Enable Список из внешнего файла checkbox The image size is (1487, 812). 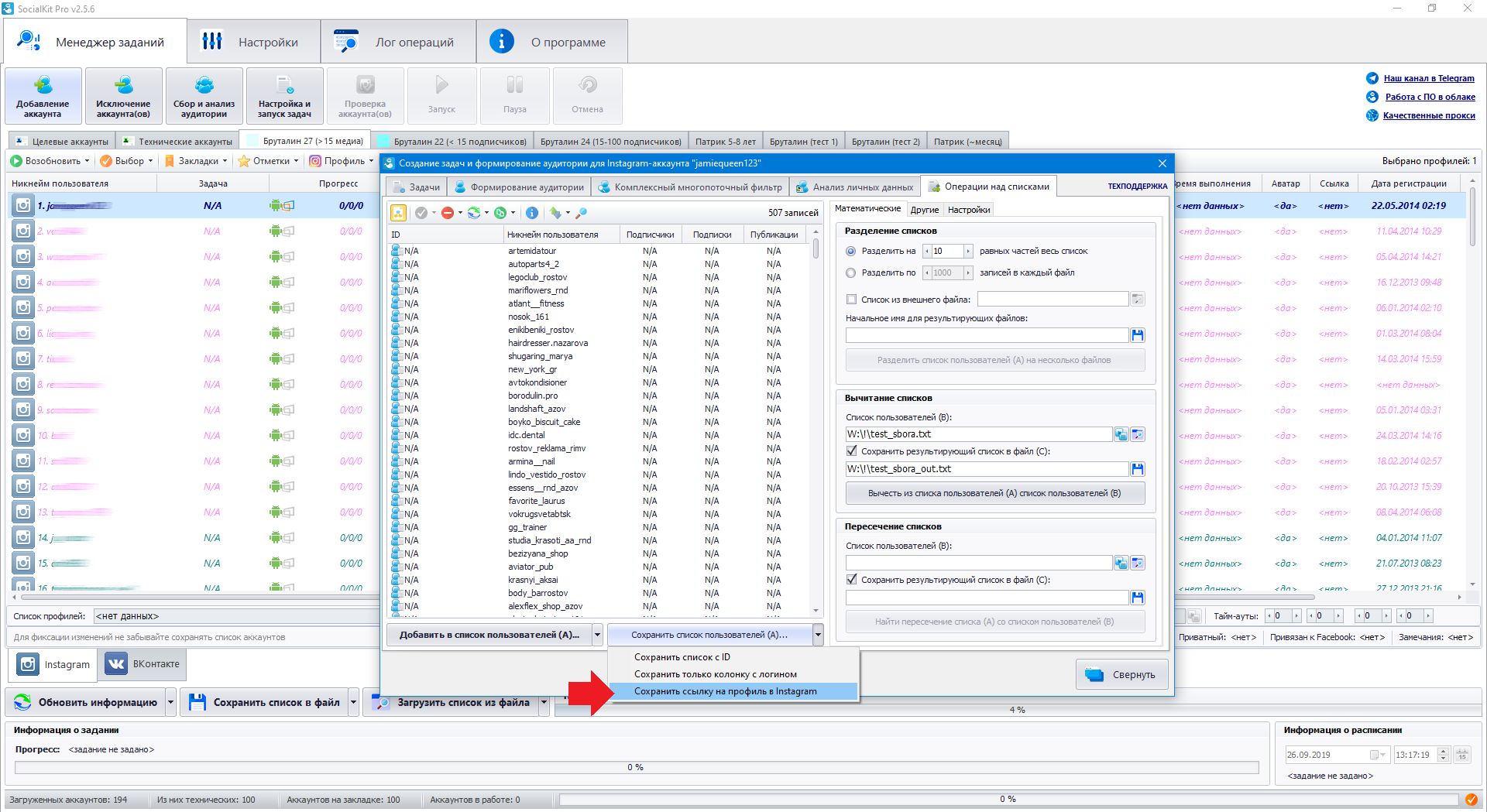[851, 300]
